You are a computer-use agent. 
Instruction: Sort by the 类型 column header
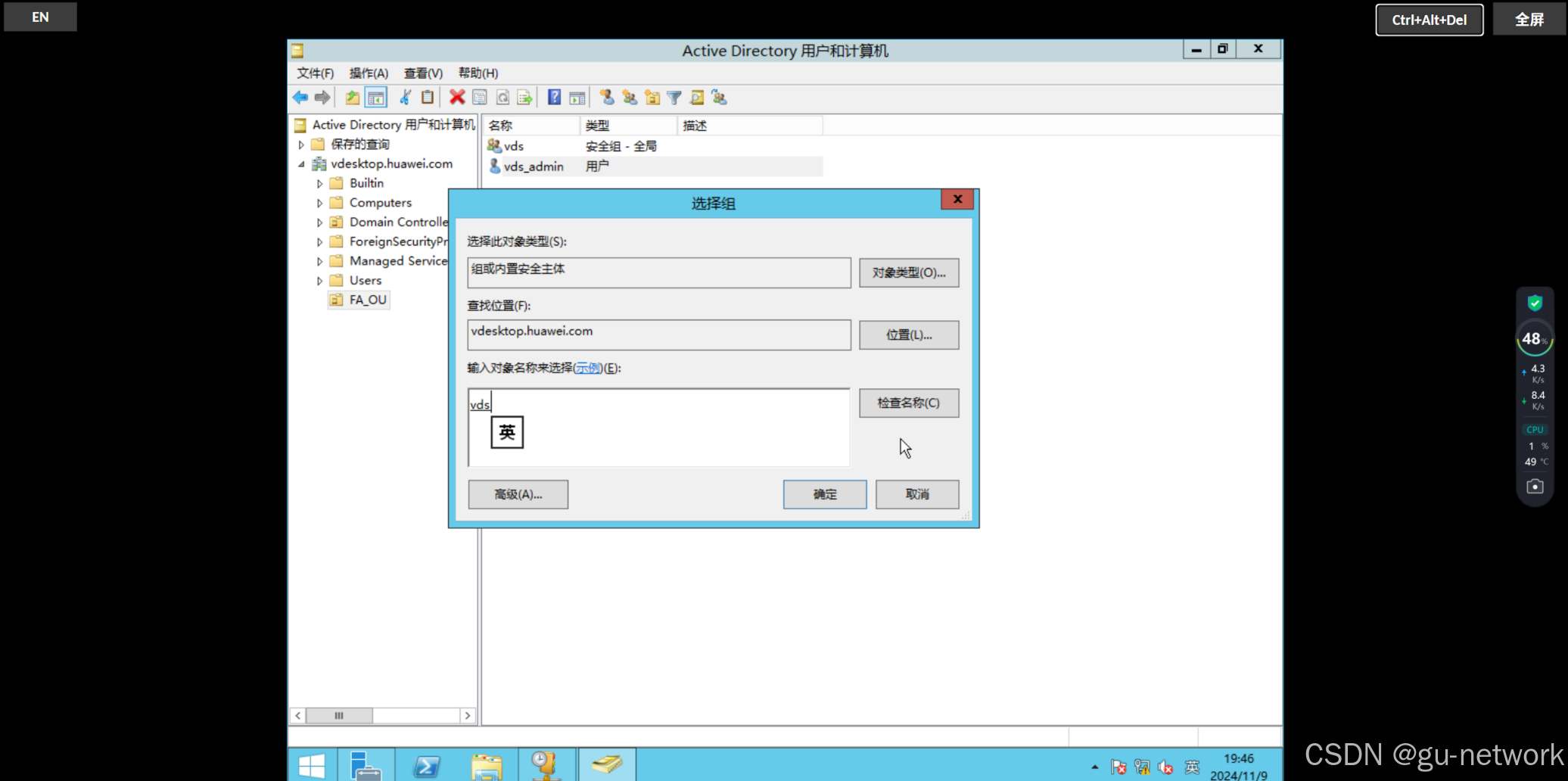pyautogui.click(x=628, y=126)
